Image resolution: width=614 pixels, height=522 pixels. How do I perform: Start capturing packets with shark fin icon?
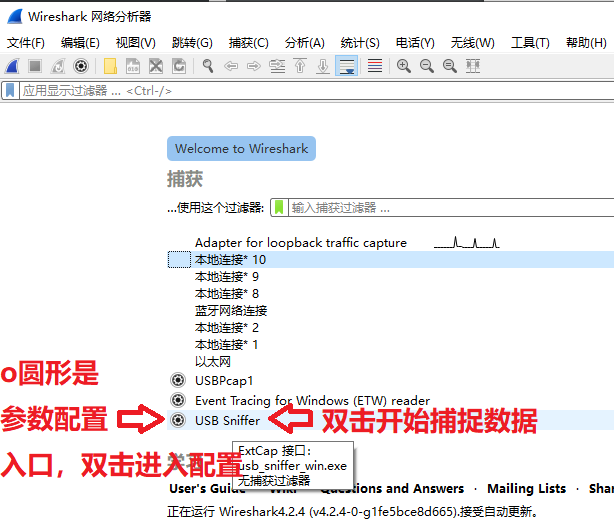click(12, 66)
